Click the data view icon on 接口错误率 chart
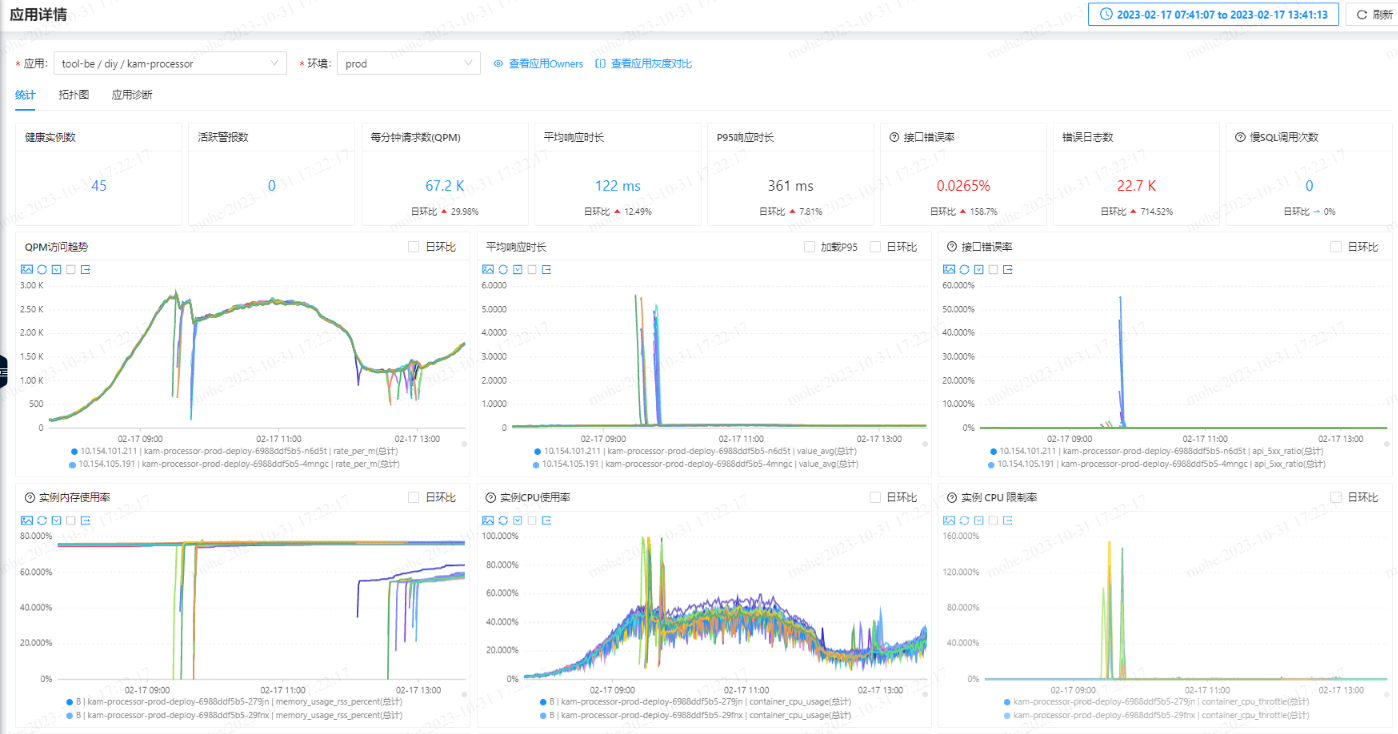Screen dimensions: 1398x734 pos(980,269)
